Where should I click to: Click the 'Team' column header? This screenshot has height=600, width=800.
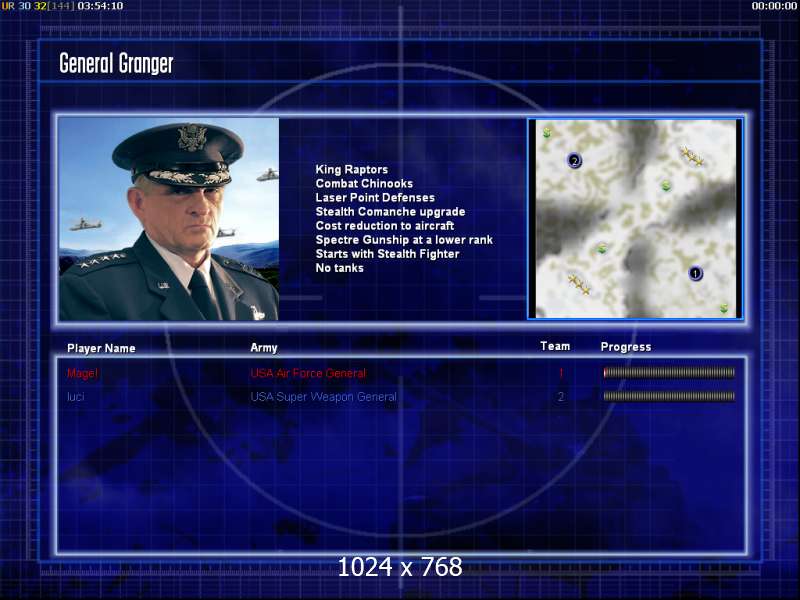pyautogui.click(x=555, y=346)
